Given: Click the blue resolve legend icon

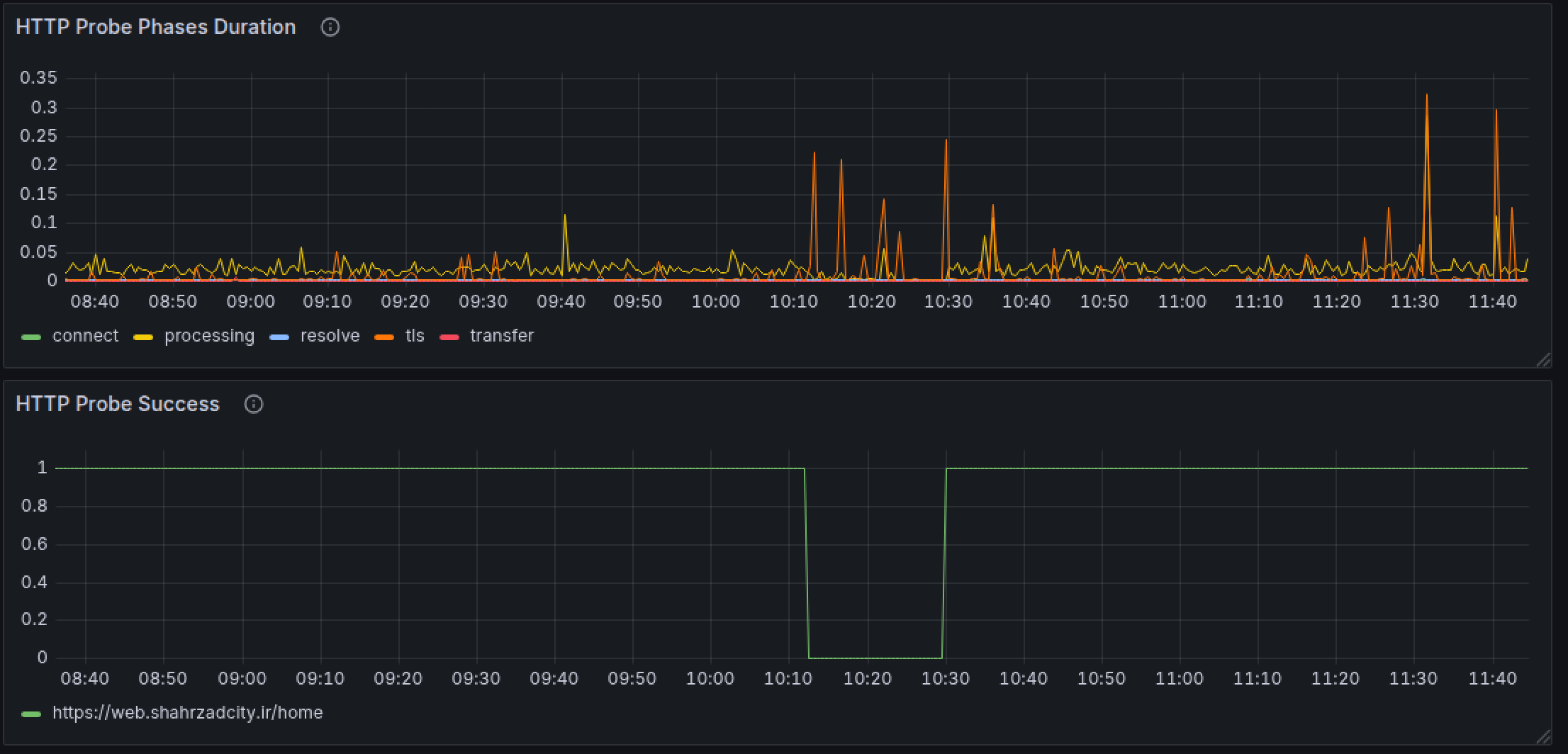Looking at the screenshot, I should pos(279,336).
